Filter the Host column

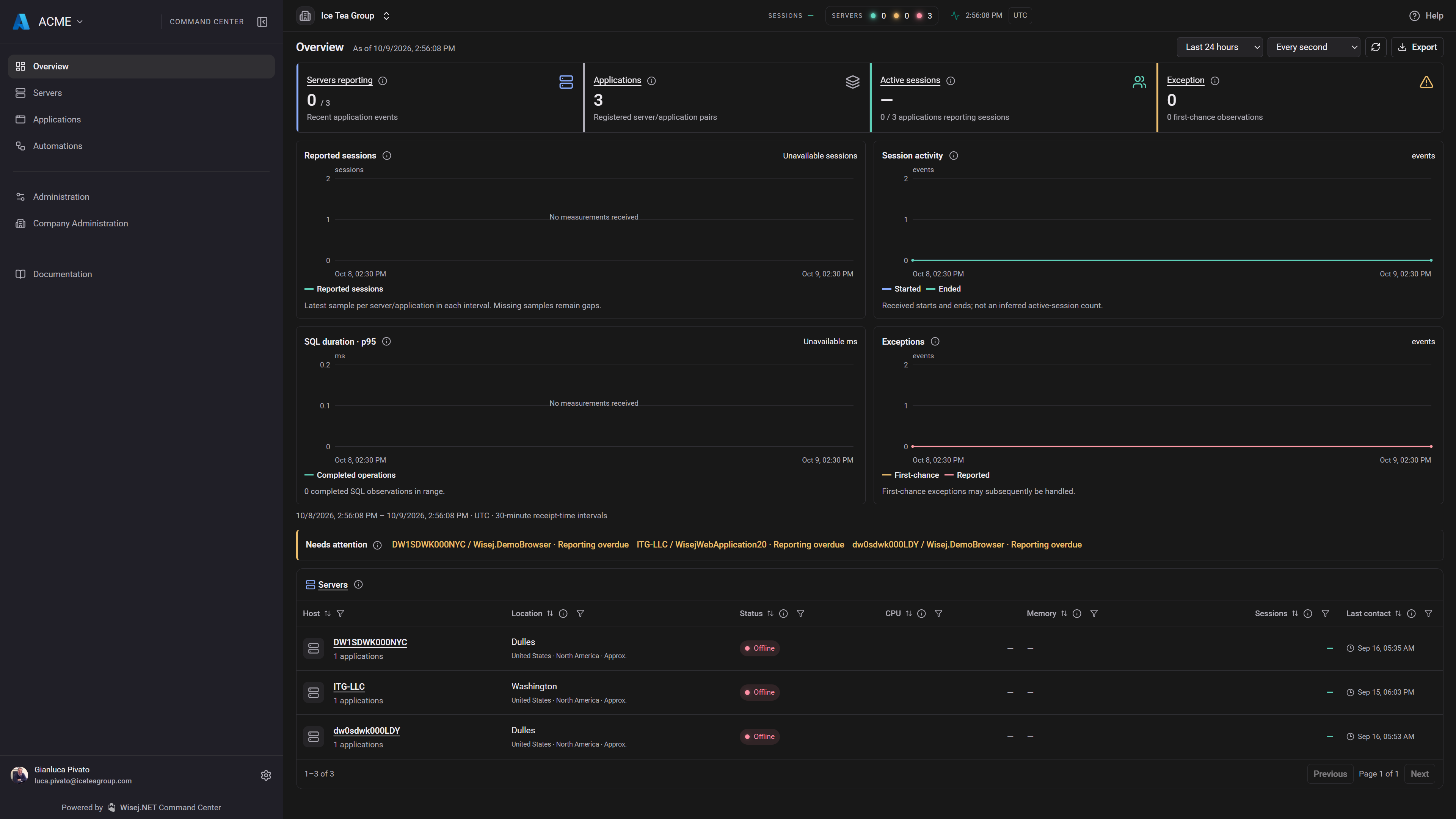340,613
